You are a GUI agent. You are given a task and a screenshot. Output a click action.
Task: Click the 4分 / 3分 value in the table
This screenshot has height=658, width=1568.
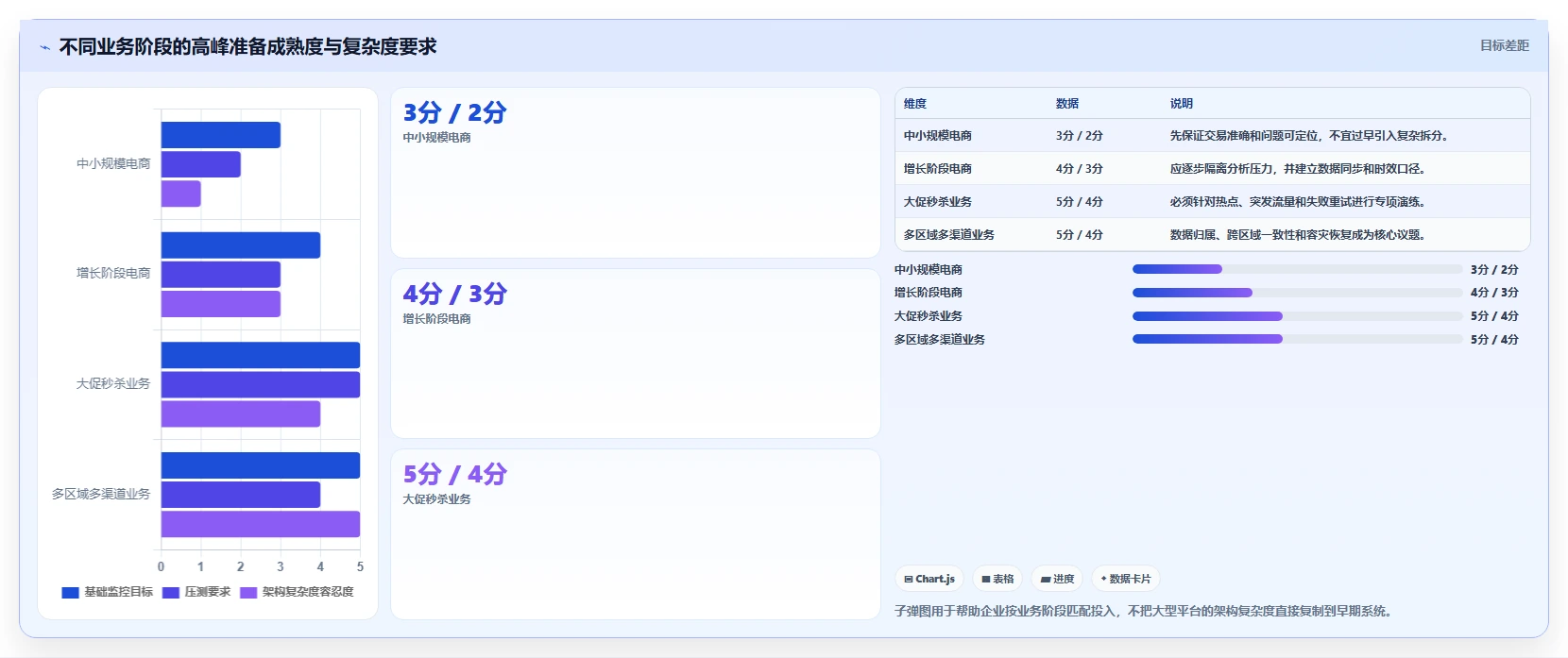pos(1080,169)
